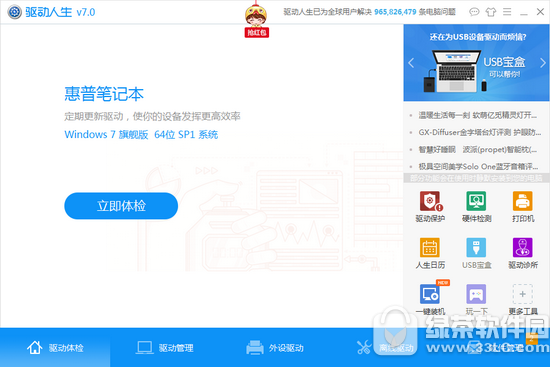
Task: Open the feedback chat bubble icon
Action: tap(474, 12)
